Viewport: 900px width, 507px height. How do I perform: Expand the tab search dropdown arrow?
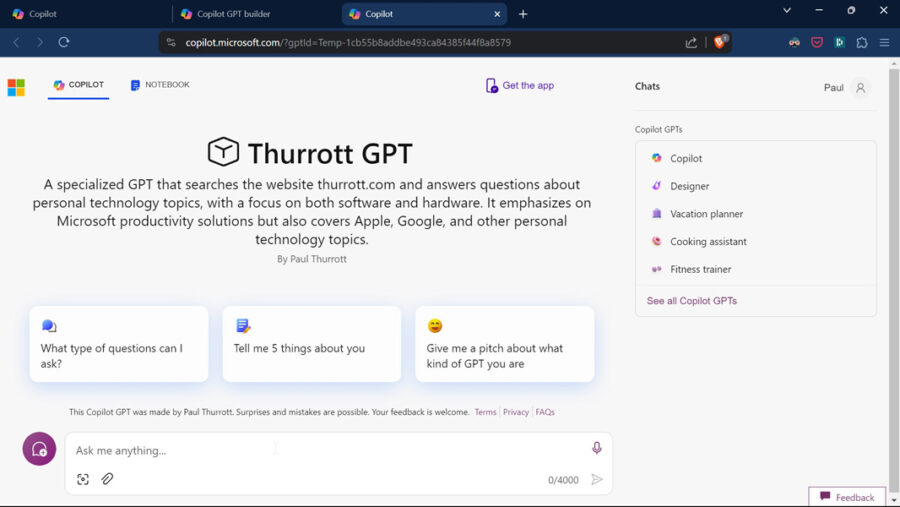tap(787, 11)
